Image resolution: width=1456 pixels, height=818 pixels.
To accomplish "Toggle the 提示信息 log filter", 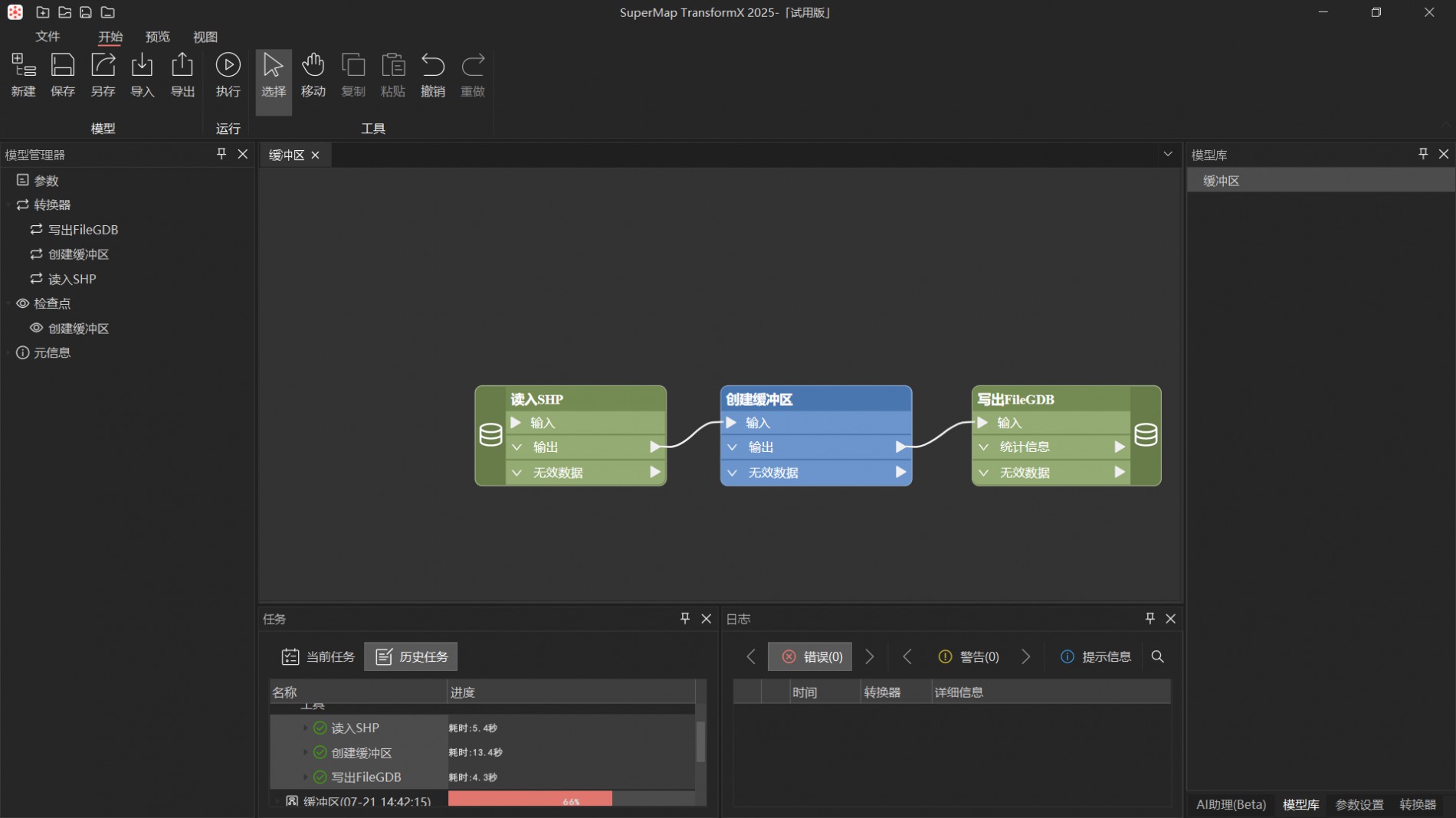I will [x=1096, y=656].
